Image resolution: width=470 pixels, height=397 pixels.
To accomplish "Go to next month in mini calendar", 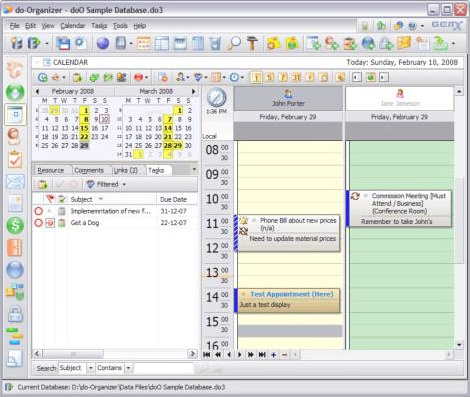I will coord(193,91).
